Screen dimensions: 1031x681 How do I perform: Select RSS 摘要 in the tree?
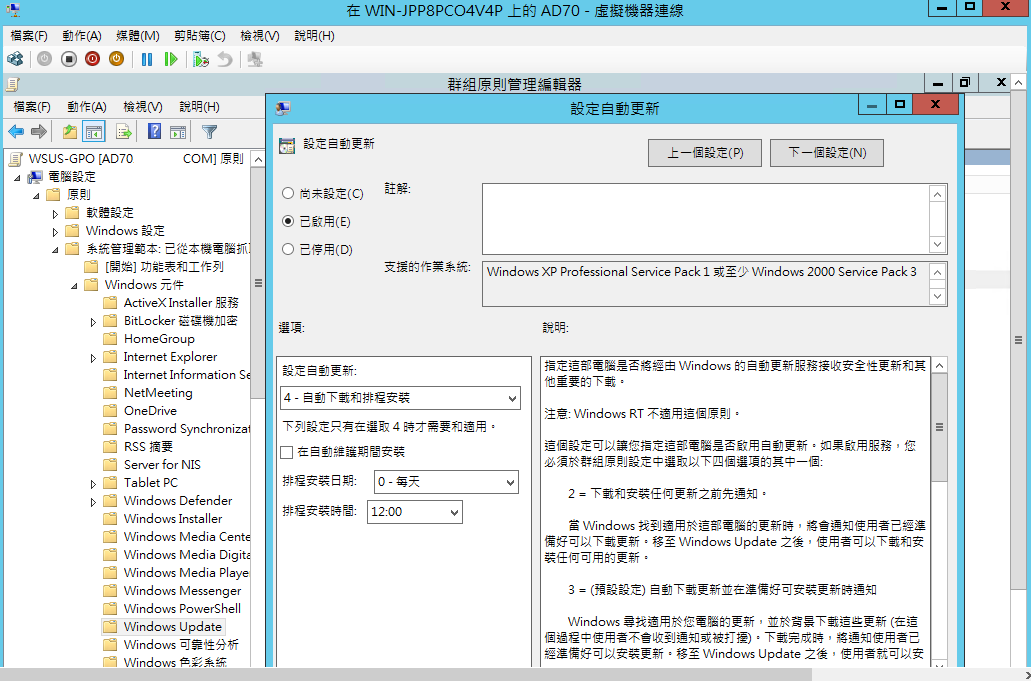click(x=148, y=447)
